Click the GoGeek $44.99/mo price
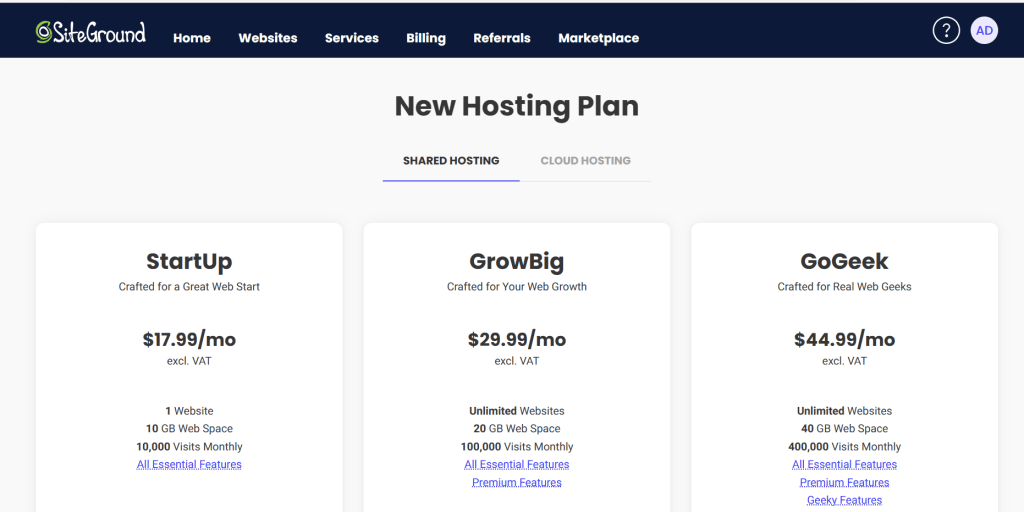This screenshot has height=512, width=1024. click(844, 340)
